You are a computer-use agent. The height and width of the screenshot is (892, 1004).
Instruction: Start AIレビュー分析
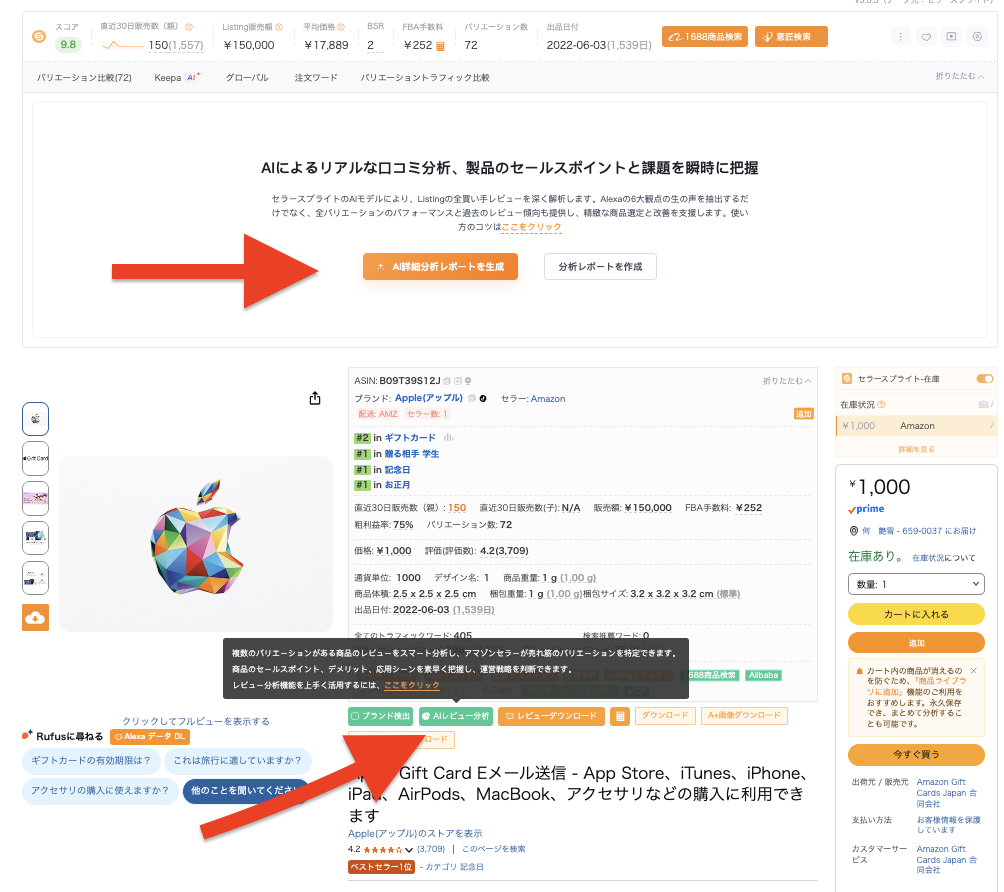coord(456,716)
